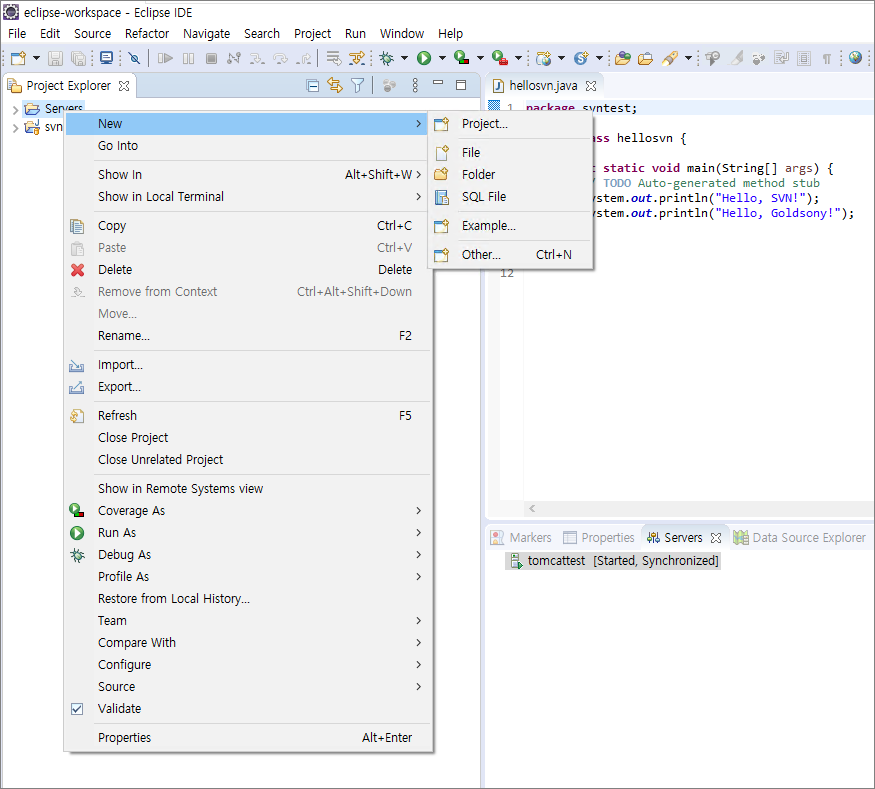Open the Refactor menu in menu bar
This screenshot has height=789, width=875.
point(147,33)
